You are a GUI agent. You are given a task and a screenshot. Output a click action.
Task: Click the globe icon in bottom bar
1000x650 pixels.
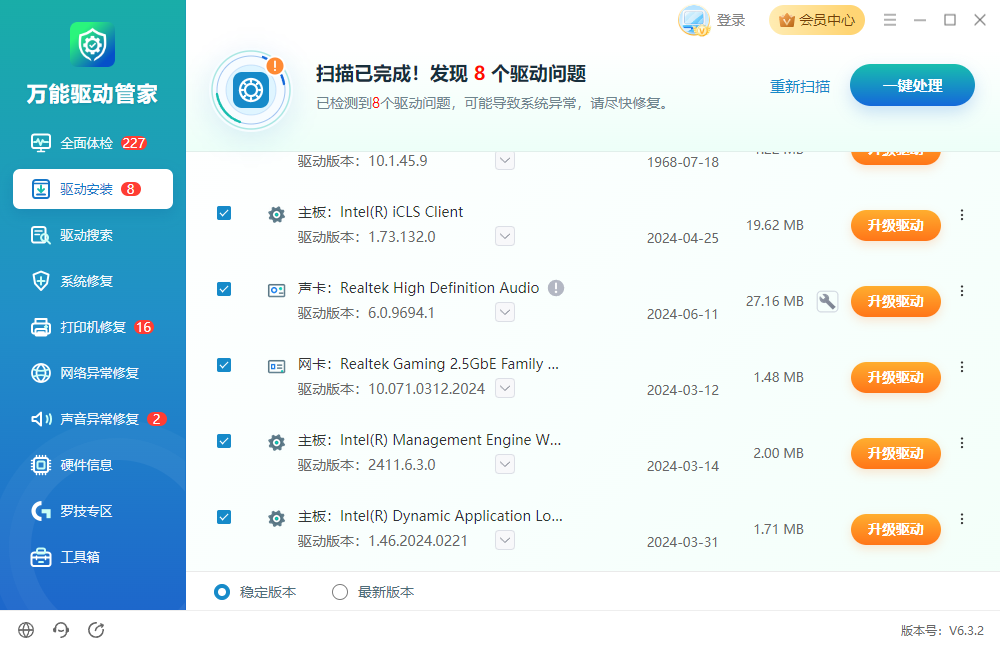(26, 630)
